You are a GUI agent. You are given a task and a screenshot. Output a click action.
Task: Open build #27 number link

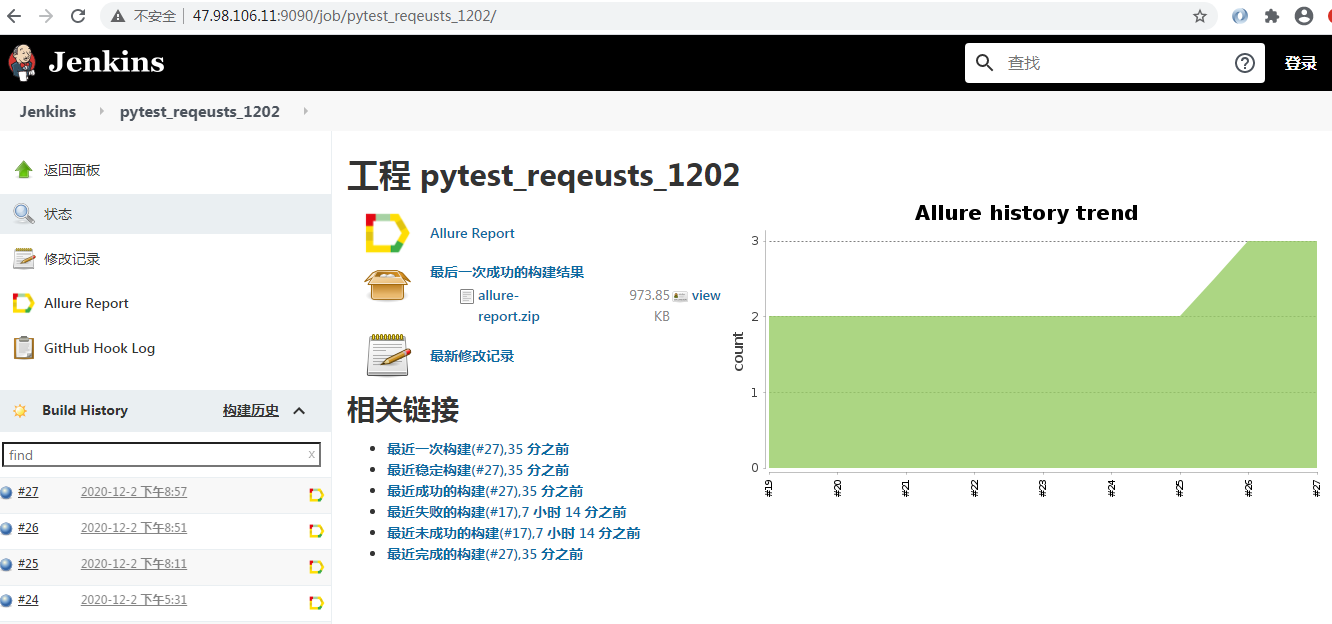[28, 492]
